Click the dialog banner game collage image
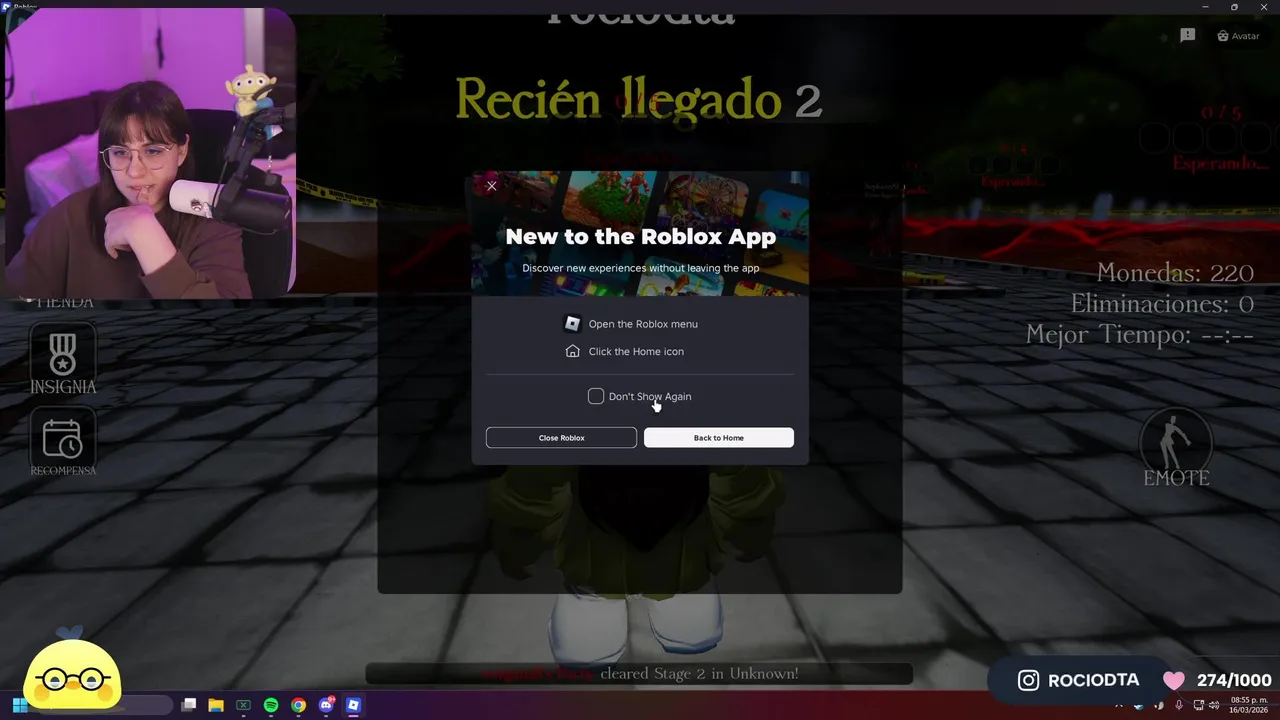 (x=640, y=233)
